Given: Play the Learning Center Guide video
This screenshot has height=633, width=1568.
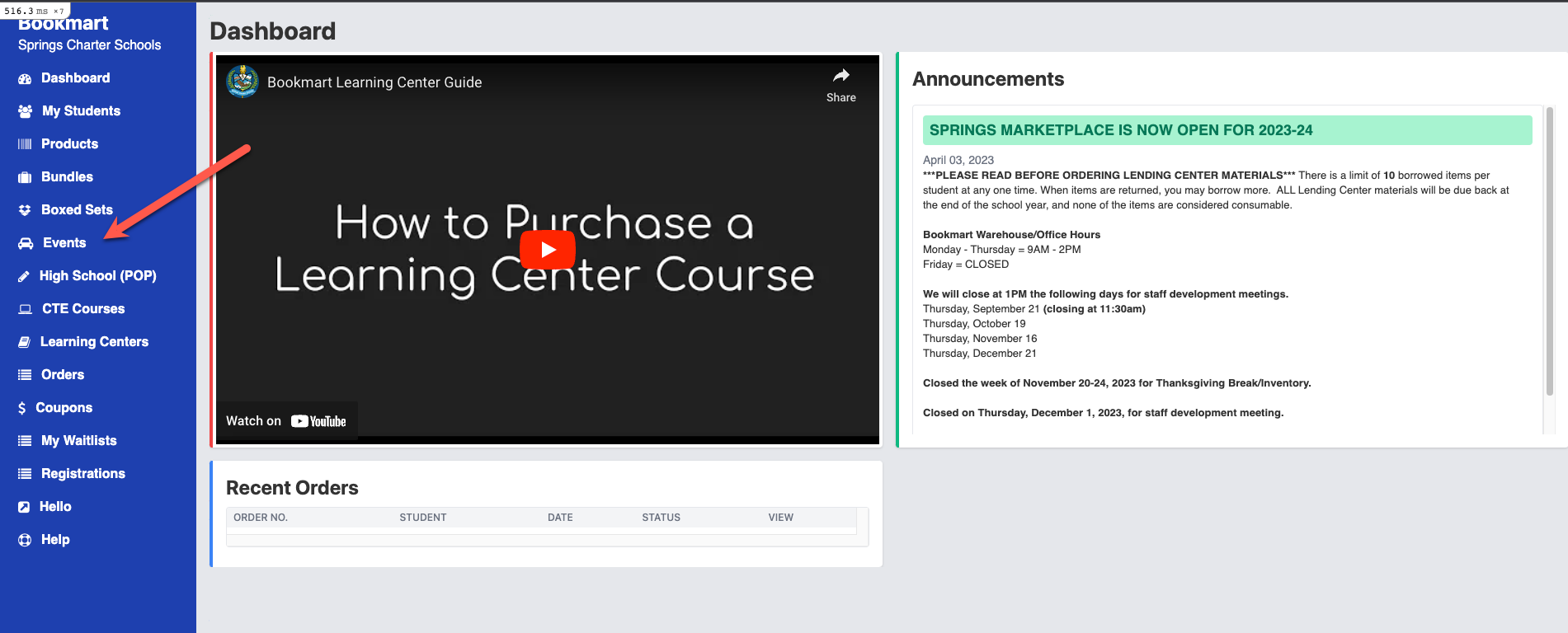Looking at the screenshot, I should pos(548,250).
